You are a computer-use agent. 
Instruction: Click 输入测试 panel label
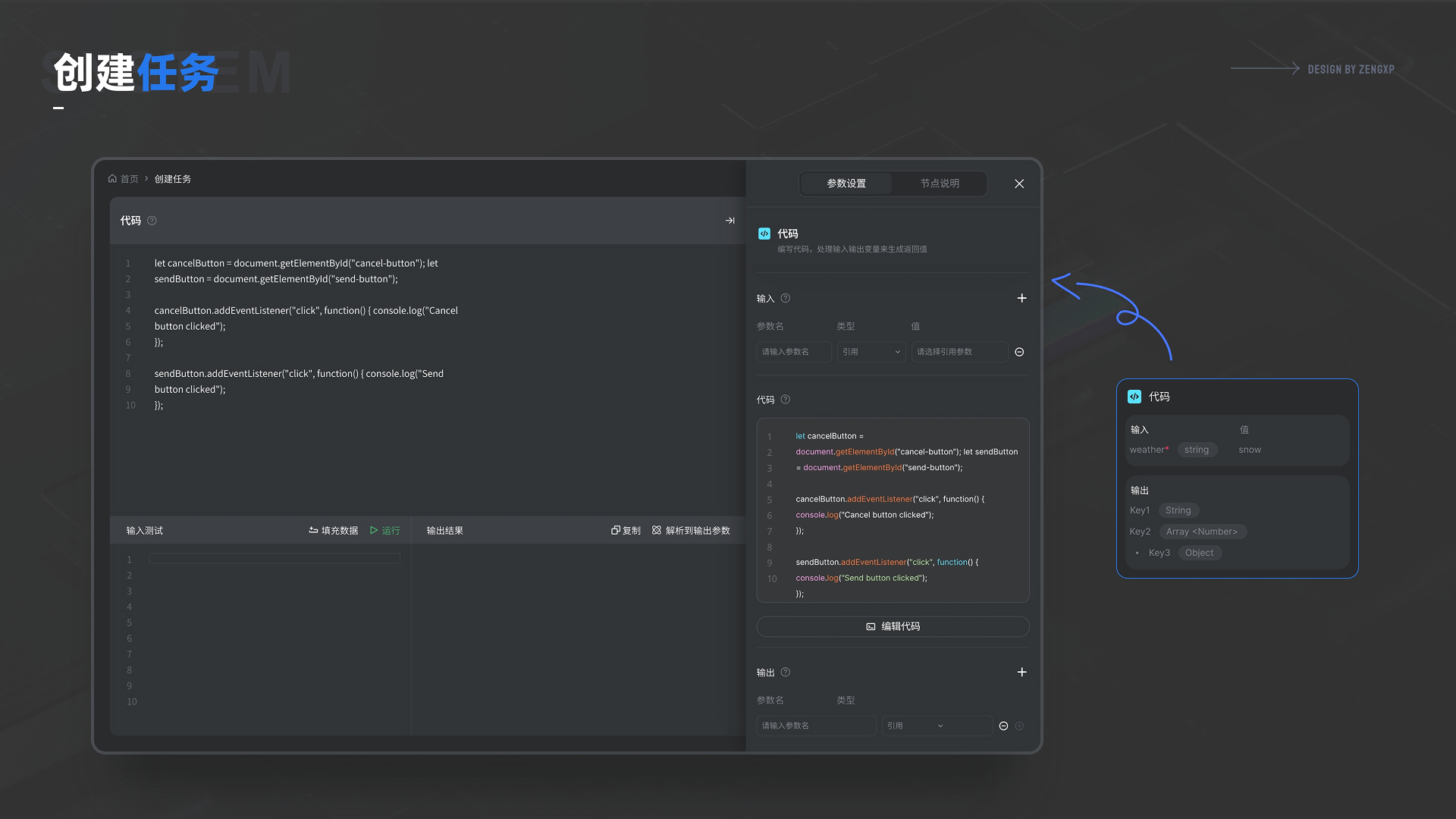point(145,531)
